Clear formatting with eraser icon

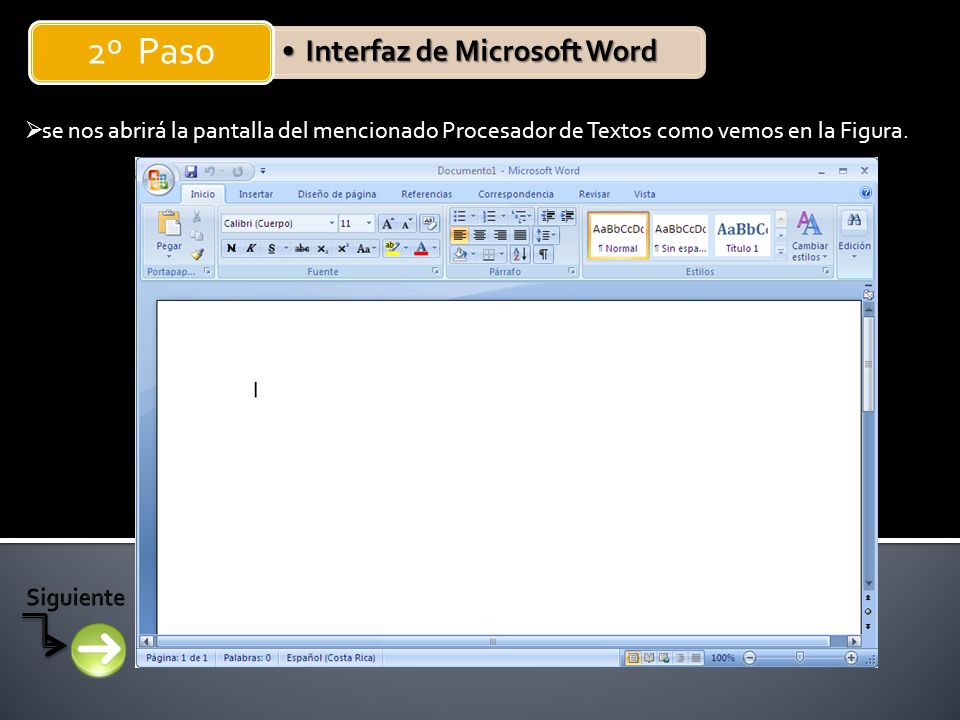pos(430,223)
